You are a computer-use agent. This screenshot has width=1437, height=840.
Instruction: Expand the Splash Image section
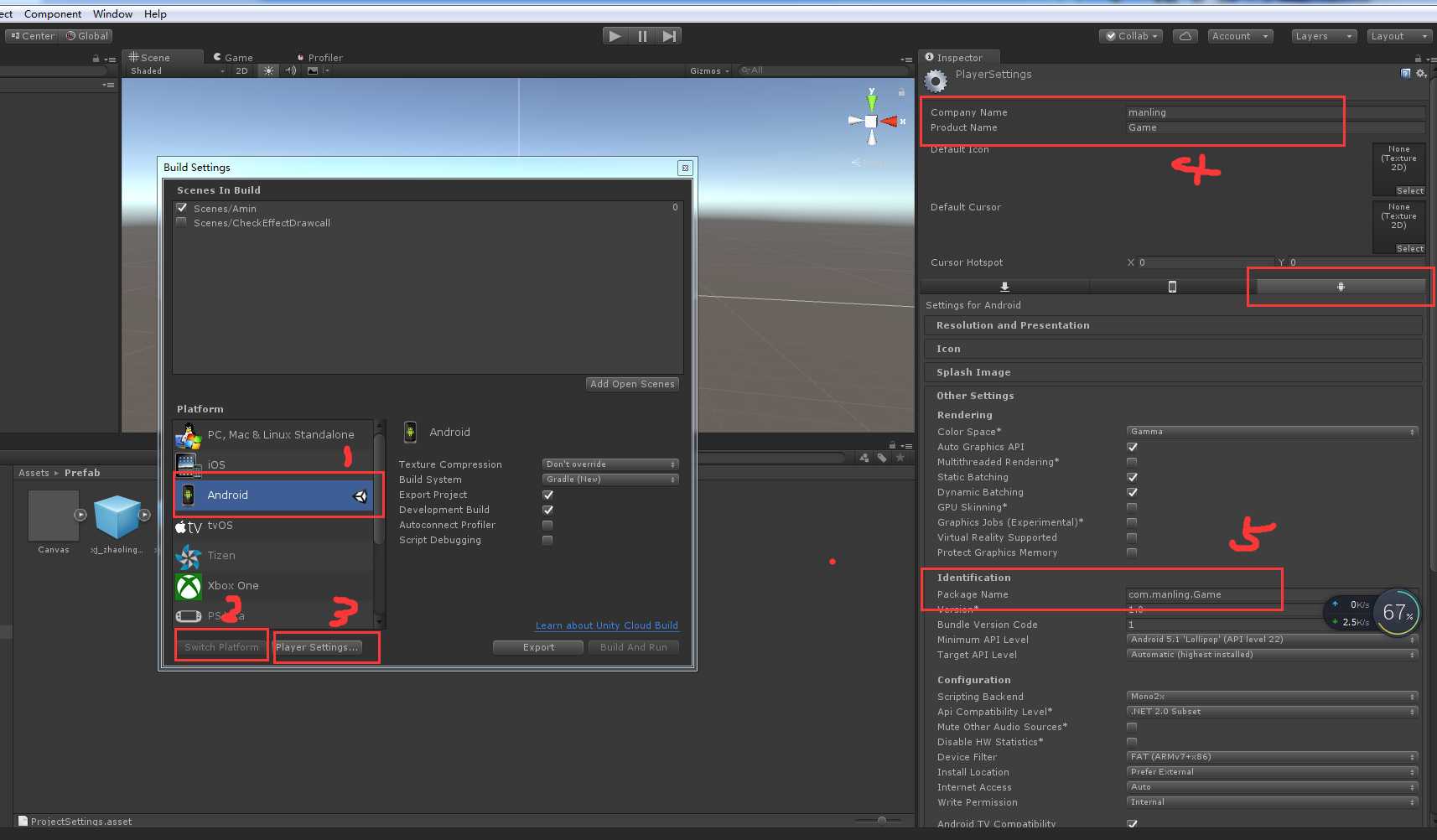pyautogui.click(x=1174, y=372)
